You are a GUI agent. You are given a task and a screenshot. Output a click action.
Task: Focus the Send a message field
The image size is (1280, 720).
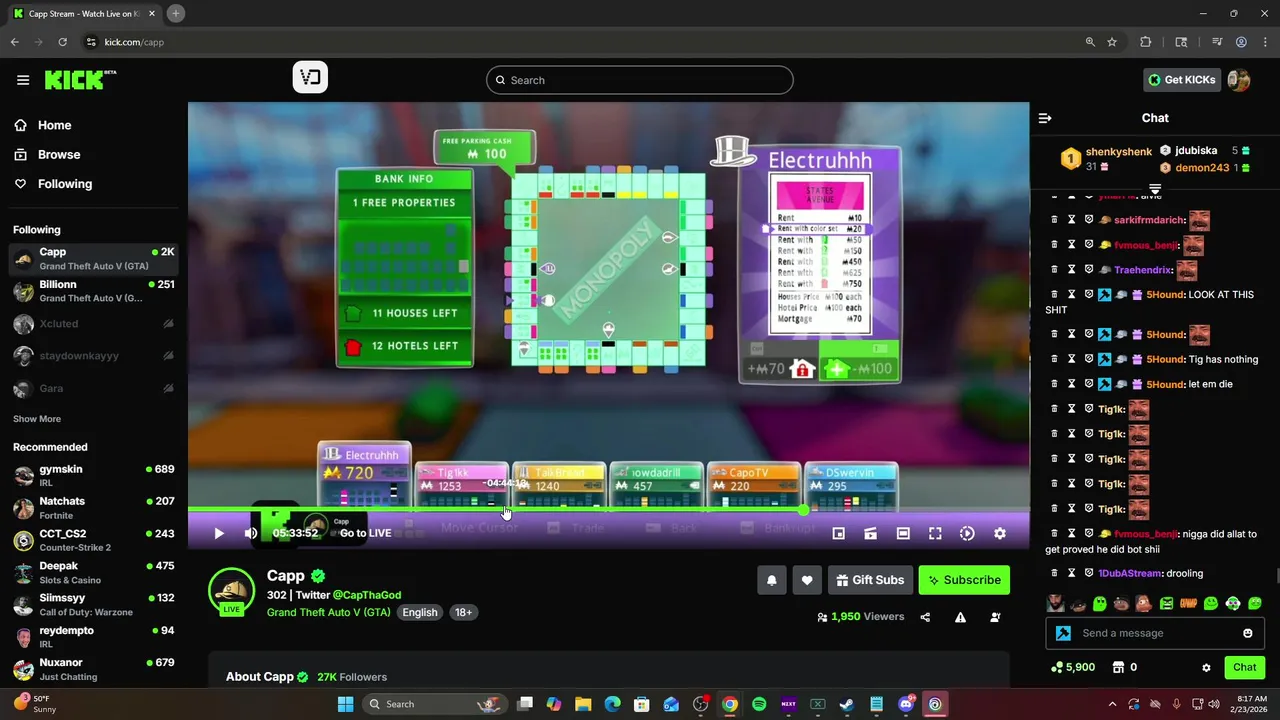(1155, 633)
